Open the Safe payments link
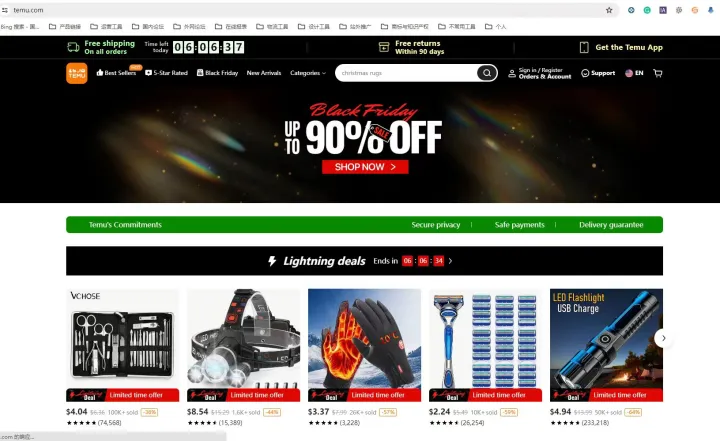The height and width of the screenshot is (441, 720). (x=519, y=225)
